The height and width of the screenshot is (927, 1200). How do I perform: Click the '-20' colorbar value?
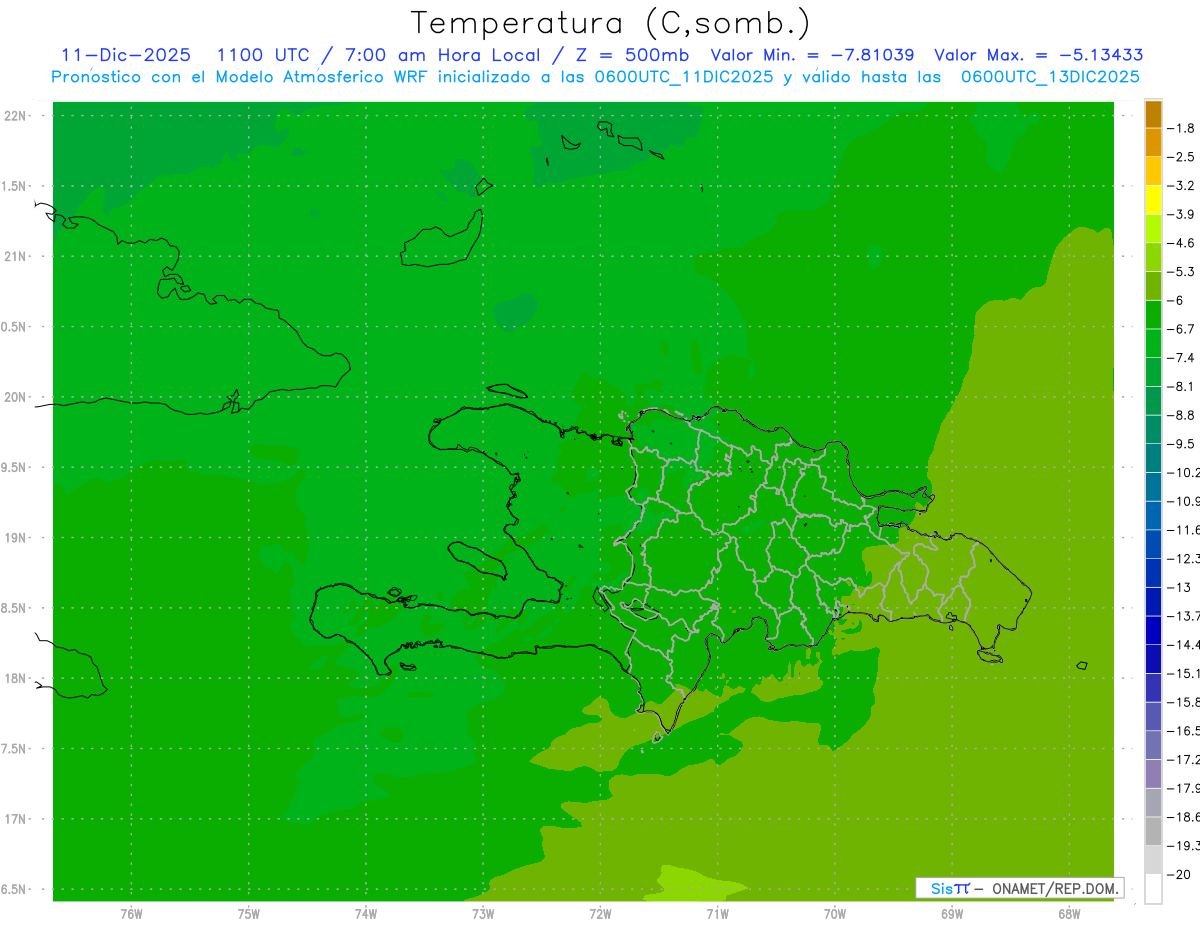[x=1179, y=874]
